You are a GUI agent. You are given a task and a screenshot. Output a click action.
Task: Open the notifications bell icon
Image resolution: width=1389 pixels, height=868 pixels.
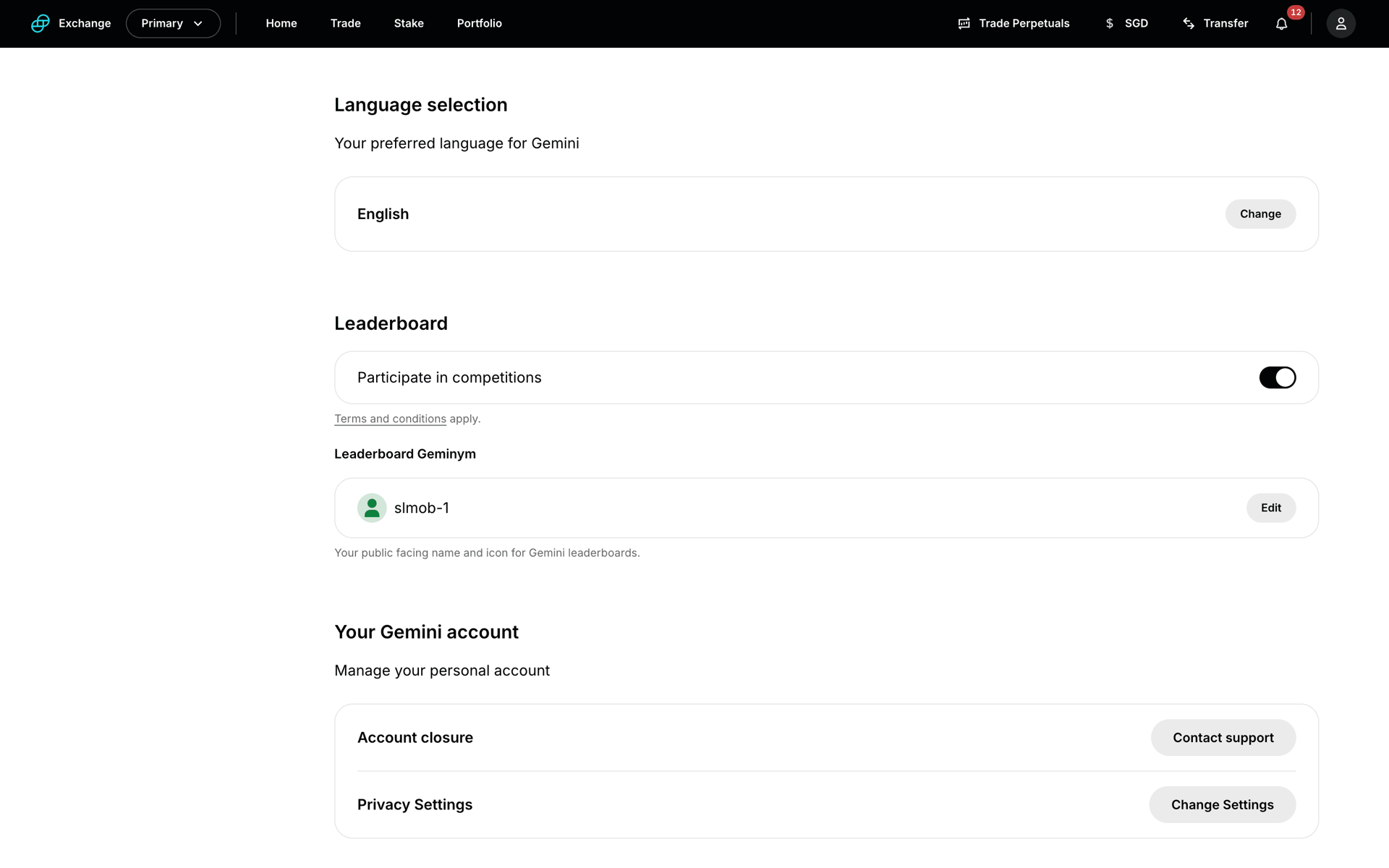click(x=1281, y=24)
